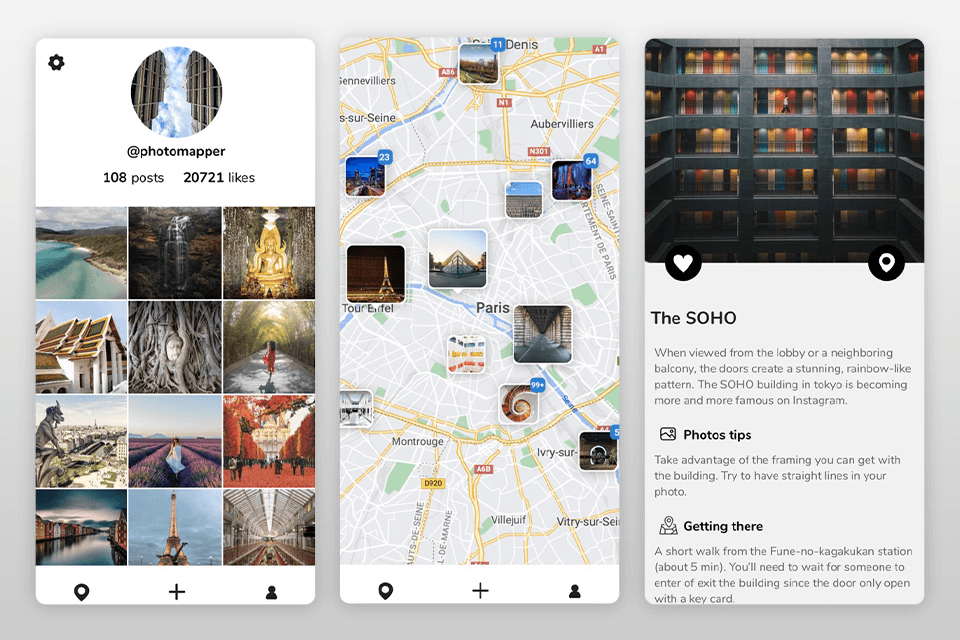This screenshot has height=640, width=960.
Task: Select The SOHO title text
Action: click(693, 318)
